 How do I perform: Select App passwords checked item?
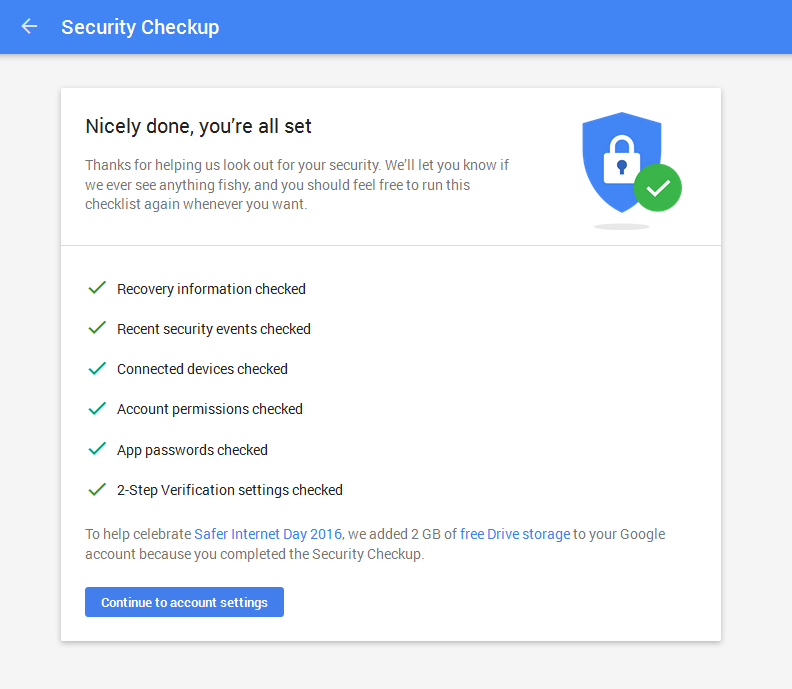pyautogui.click(x=192, y=450)
